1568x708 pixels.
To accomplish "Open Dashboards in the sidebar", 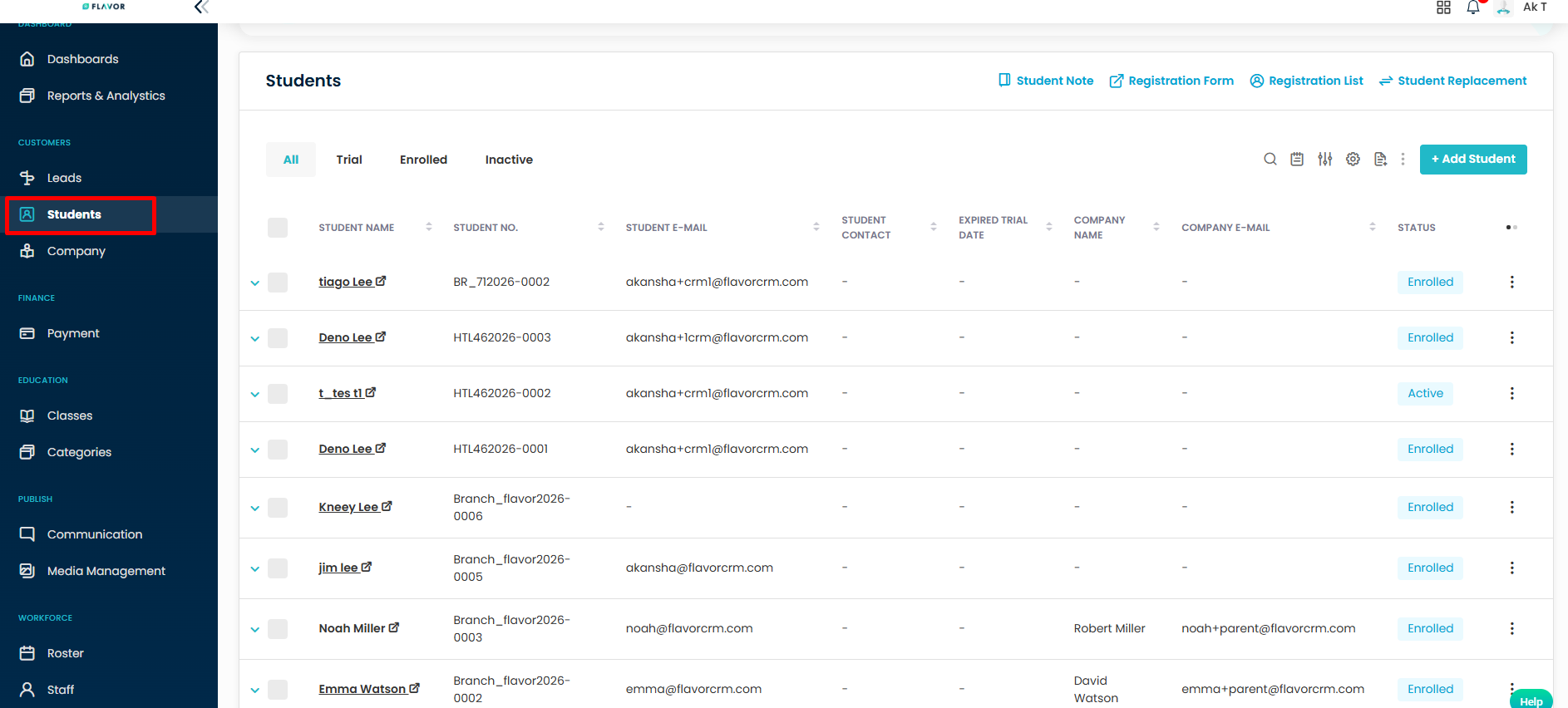I will (82, 59).
